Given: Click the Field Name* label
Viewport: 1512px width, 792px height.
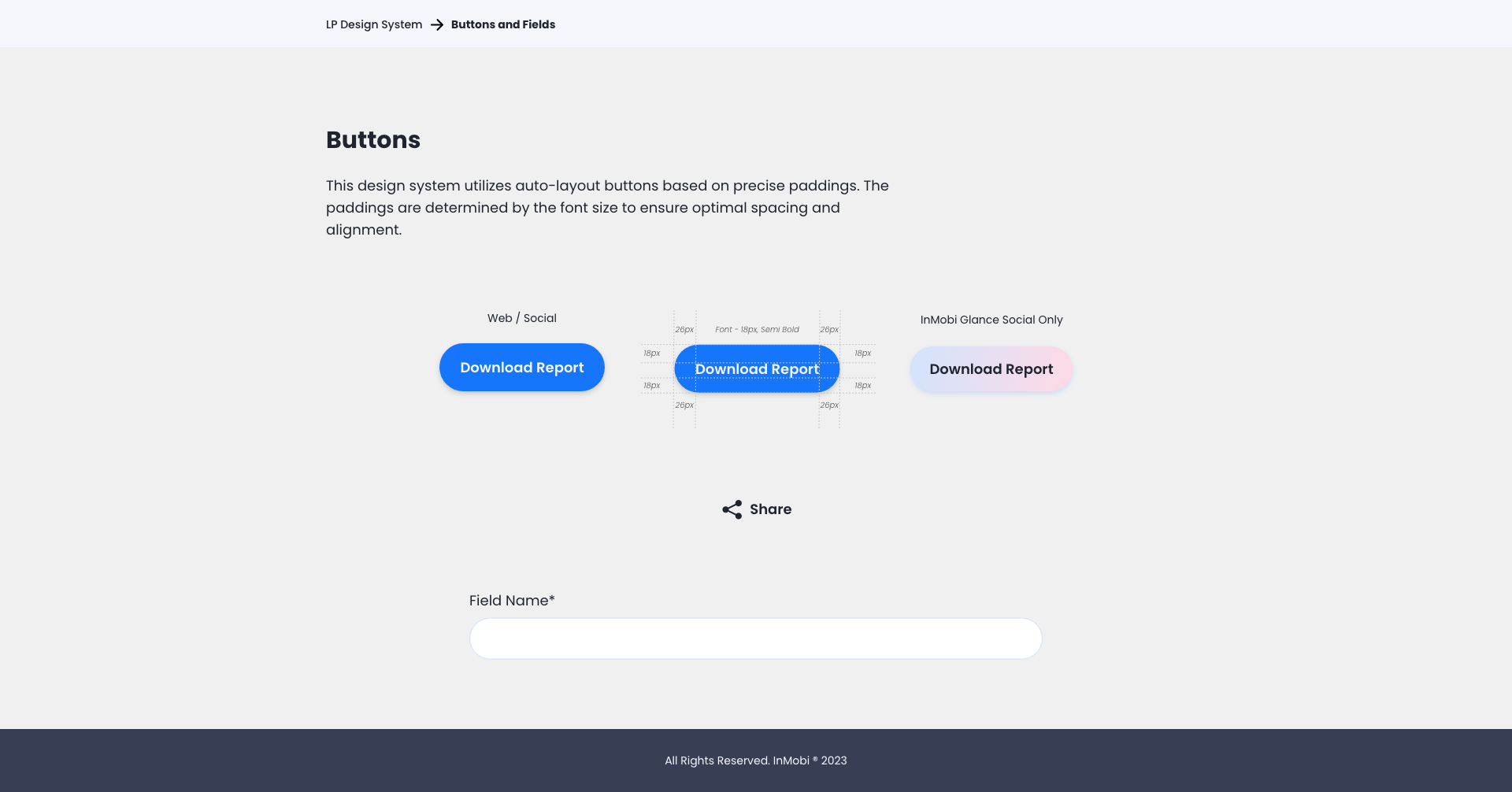Looking at the screenshot, I should tap(512, 601).
